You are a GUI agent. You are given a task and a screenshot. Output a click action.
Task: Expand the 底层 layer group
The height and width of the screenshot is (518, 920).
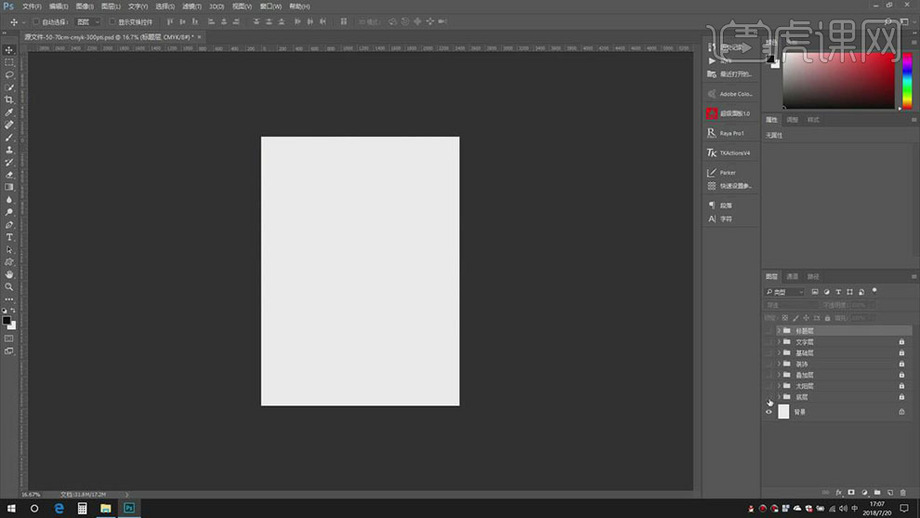pos(779,397)
